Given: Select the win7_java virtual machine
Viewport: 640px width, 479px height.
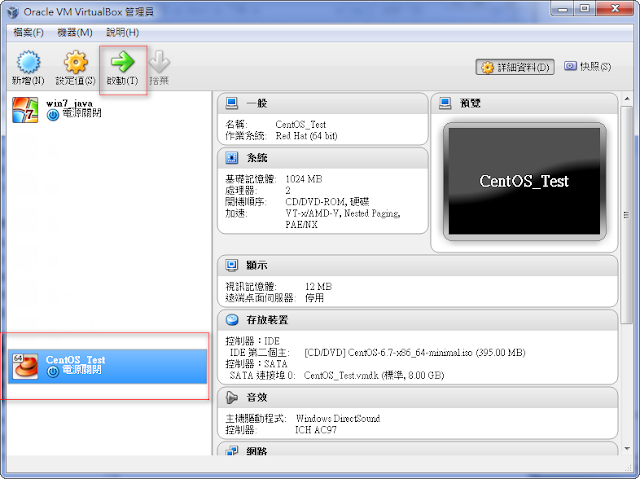Looking at the screenshot, I should [x=108, y=110].
